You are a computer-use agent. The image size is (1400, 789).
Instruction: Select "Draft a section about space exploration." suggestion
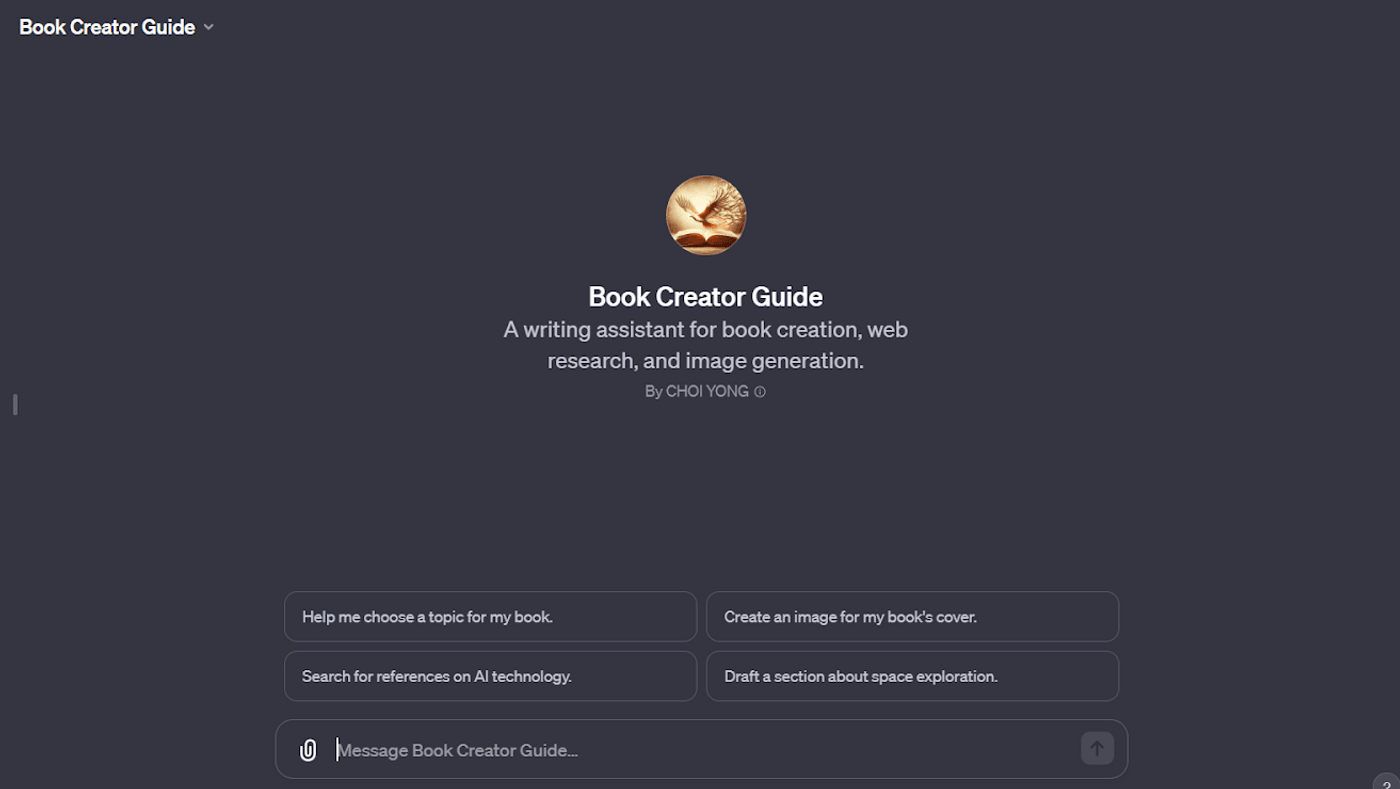click(x=912, y=676)
